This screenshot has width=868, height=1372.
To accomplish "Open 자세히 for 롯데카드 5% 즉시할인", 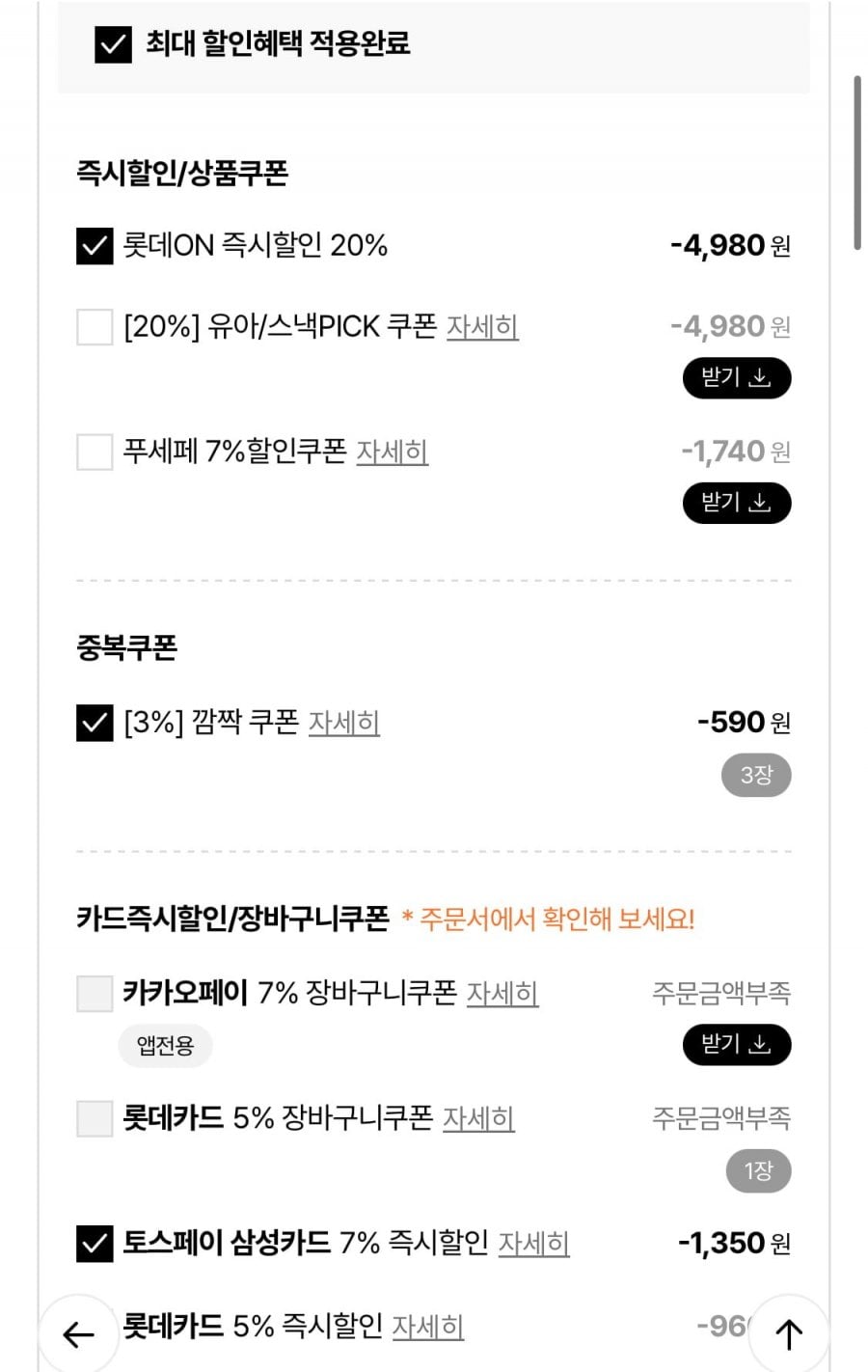I will click(427, 1328).
